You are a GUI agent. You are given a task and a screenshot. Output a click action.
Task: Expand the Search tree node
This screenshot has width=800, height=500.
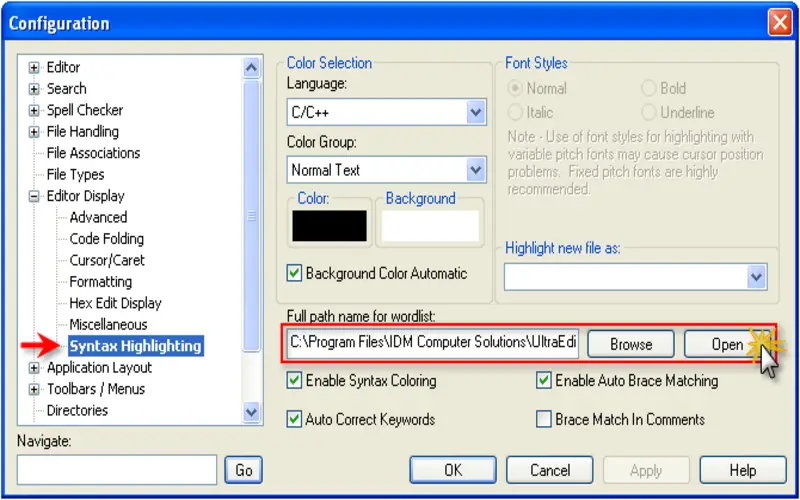coord(34,89)
